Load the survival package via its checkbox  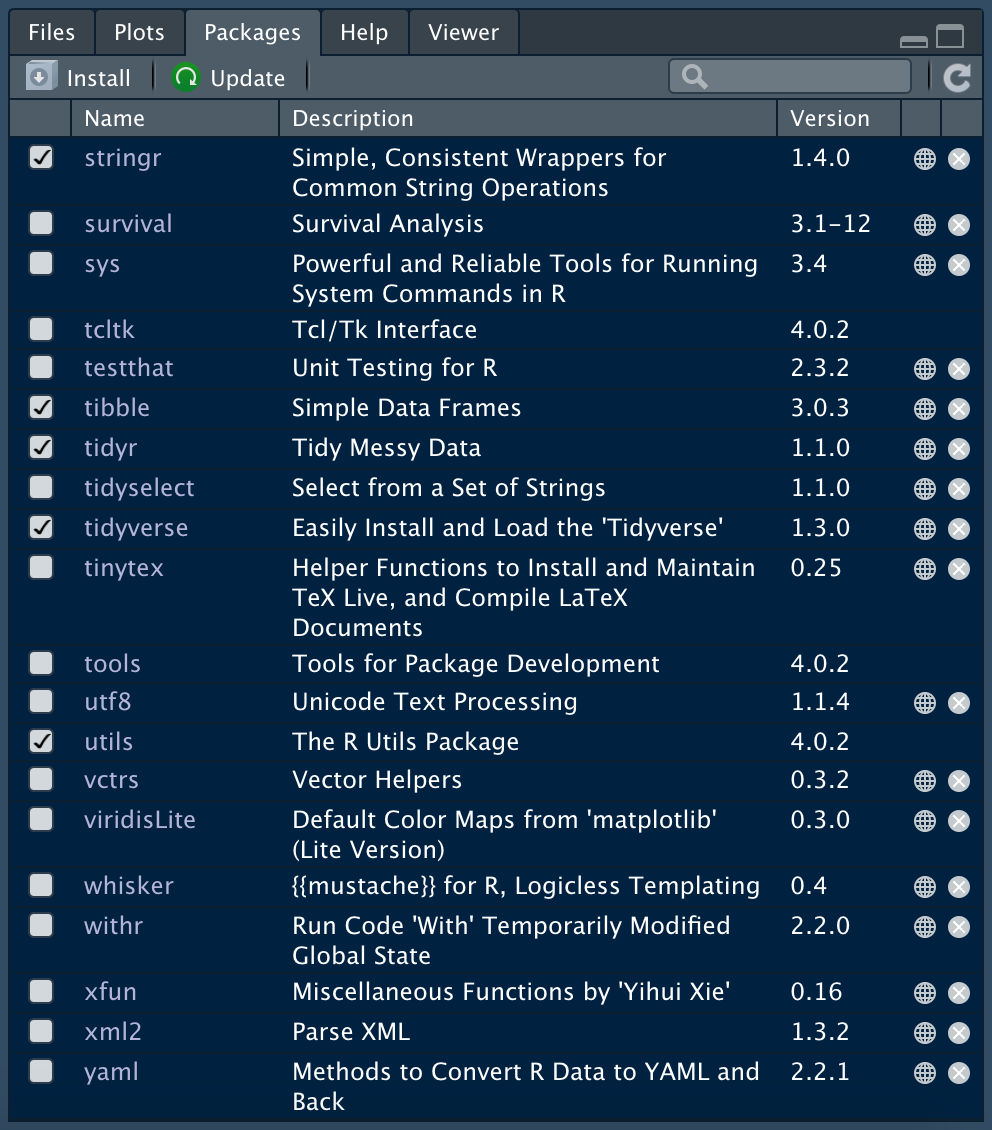click(41, 223)
